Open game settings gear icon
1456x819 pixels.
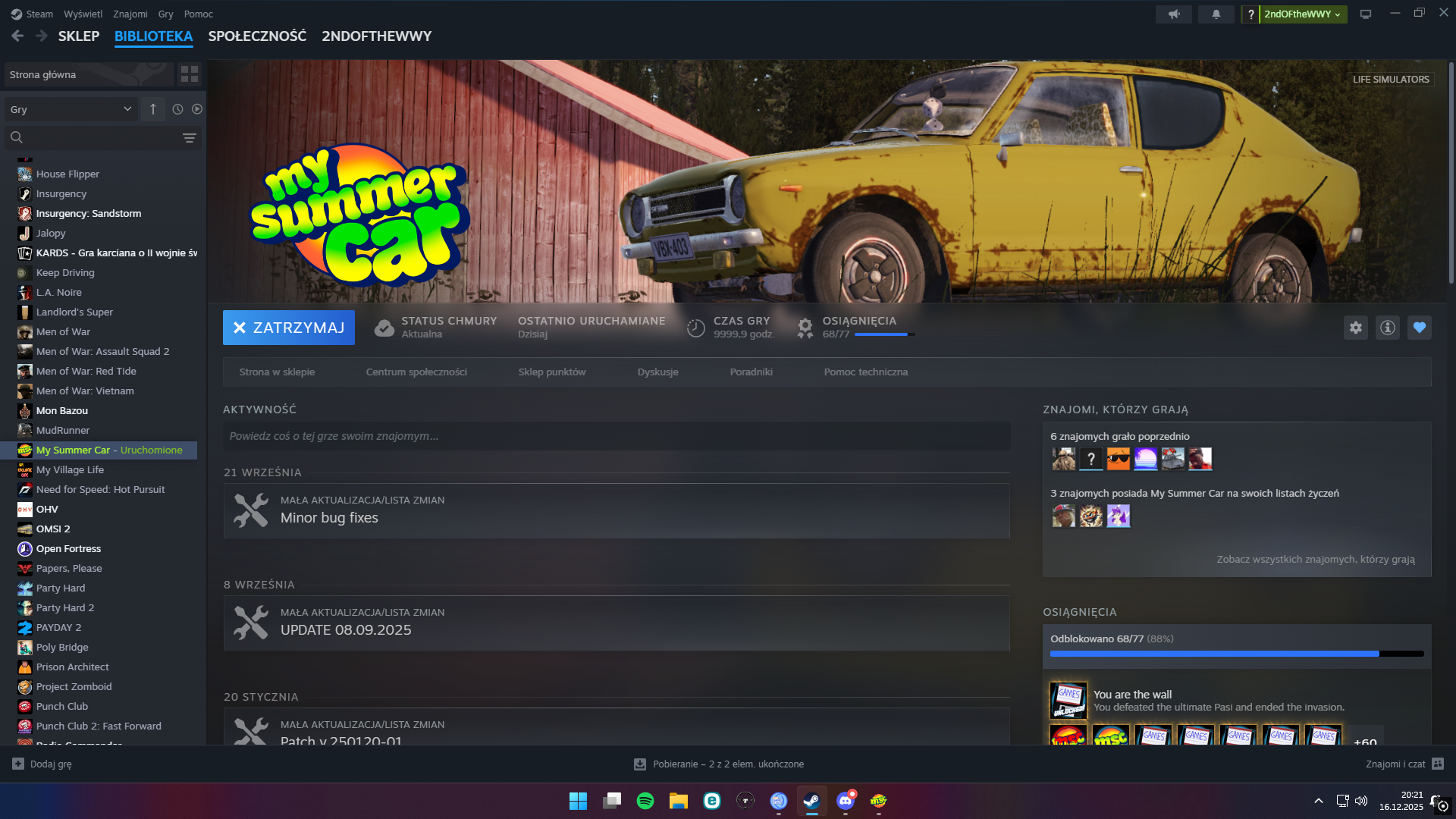pos(1355,328)
